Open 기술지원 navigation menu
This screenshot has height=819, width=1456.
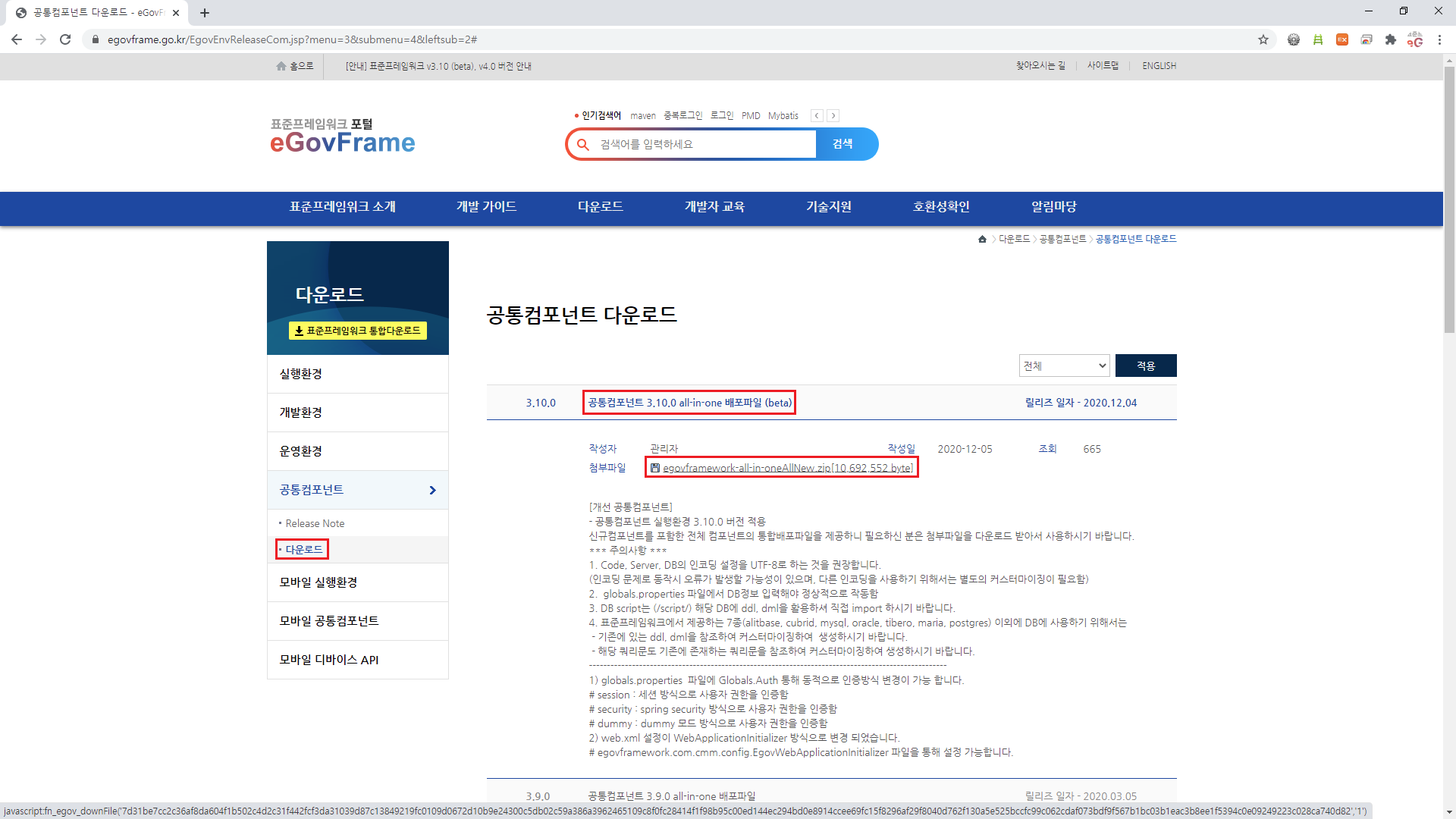[x=828, y=207]
